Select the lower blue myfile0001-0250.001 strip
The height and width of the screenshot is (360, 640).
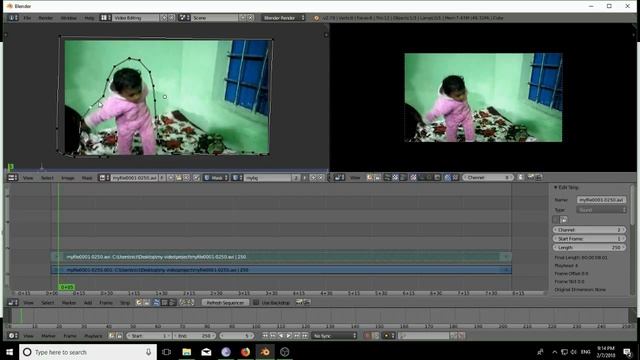click(281, 270)
